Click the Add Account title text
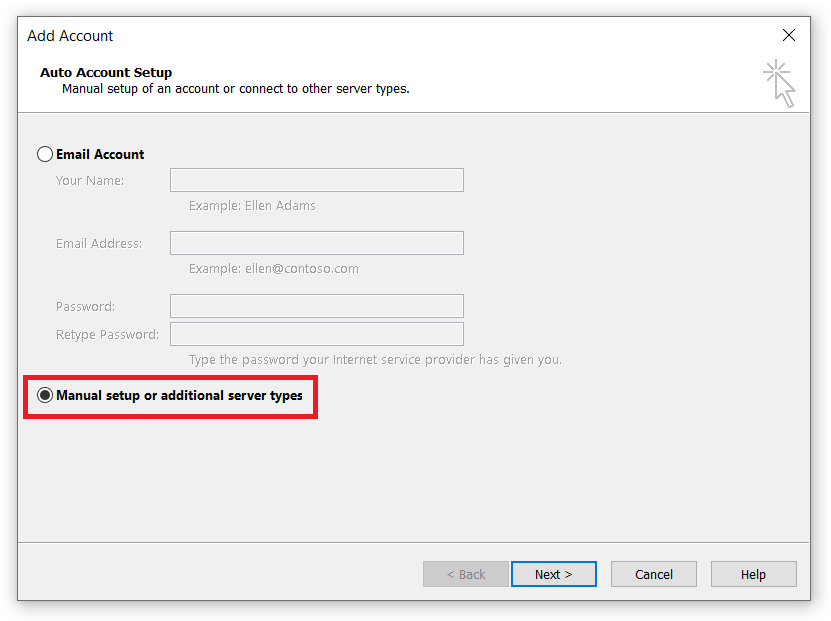The width and height of the screenshot is (831, 621). (70, 36)
